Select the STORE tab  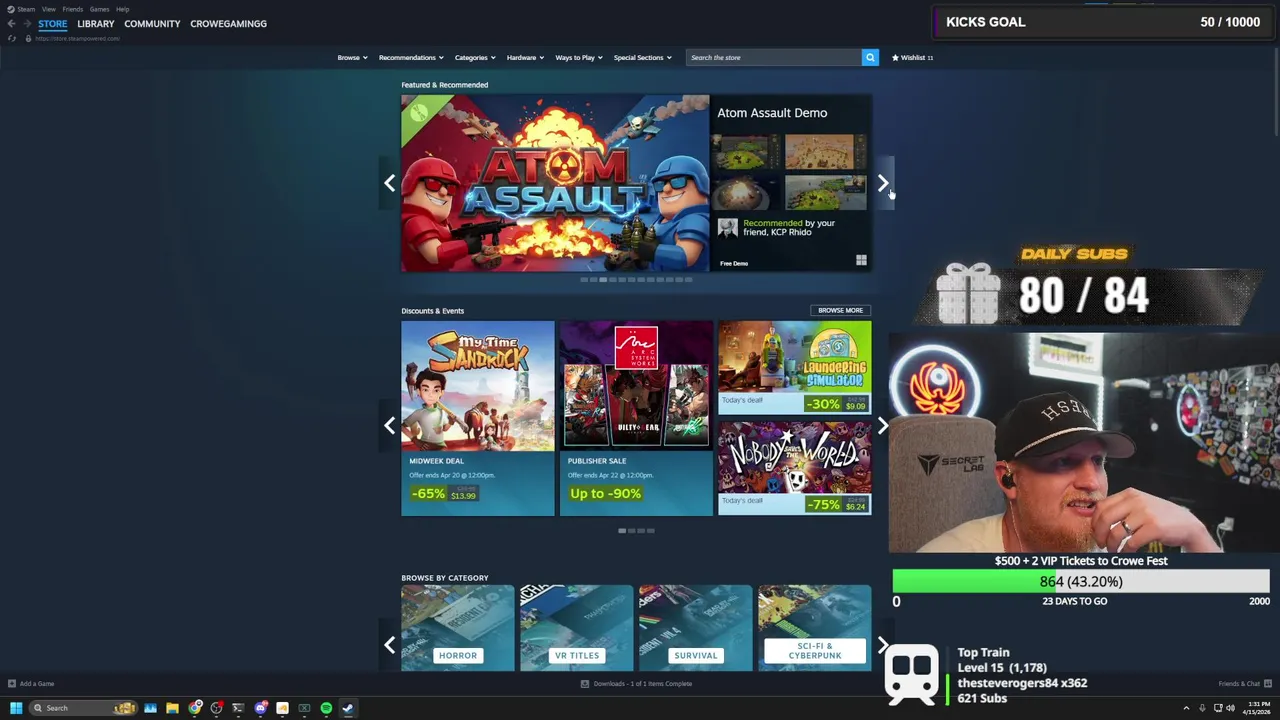pos(53,23)
